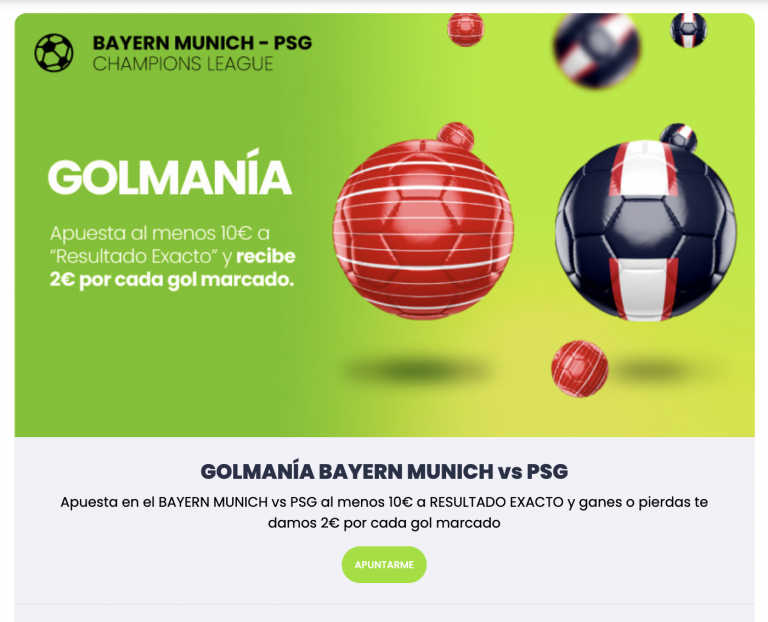Click the small red ball at banner top
Viewport: 768px width, 622px height.
pyautogui.click(x=465, y=29)
